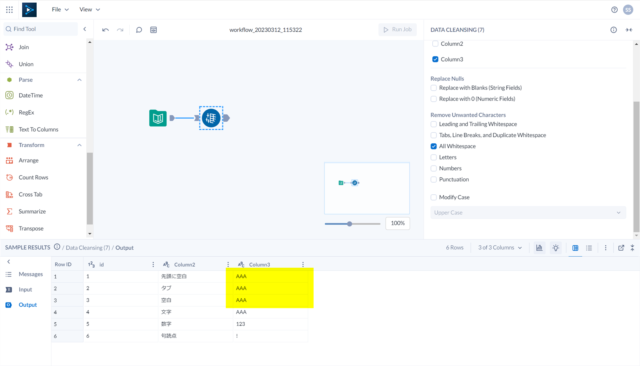640x366 pixels.
Task: Open the results chart profile icon
Action: [539, 248]
